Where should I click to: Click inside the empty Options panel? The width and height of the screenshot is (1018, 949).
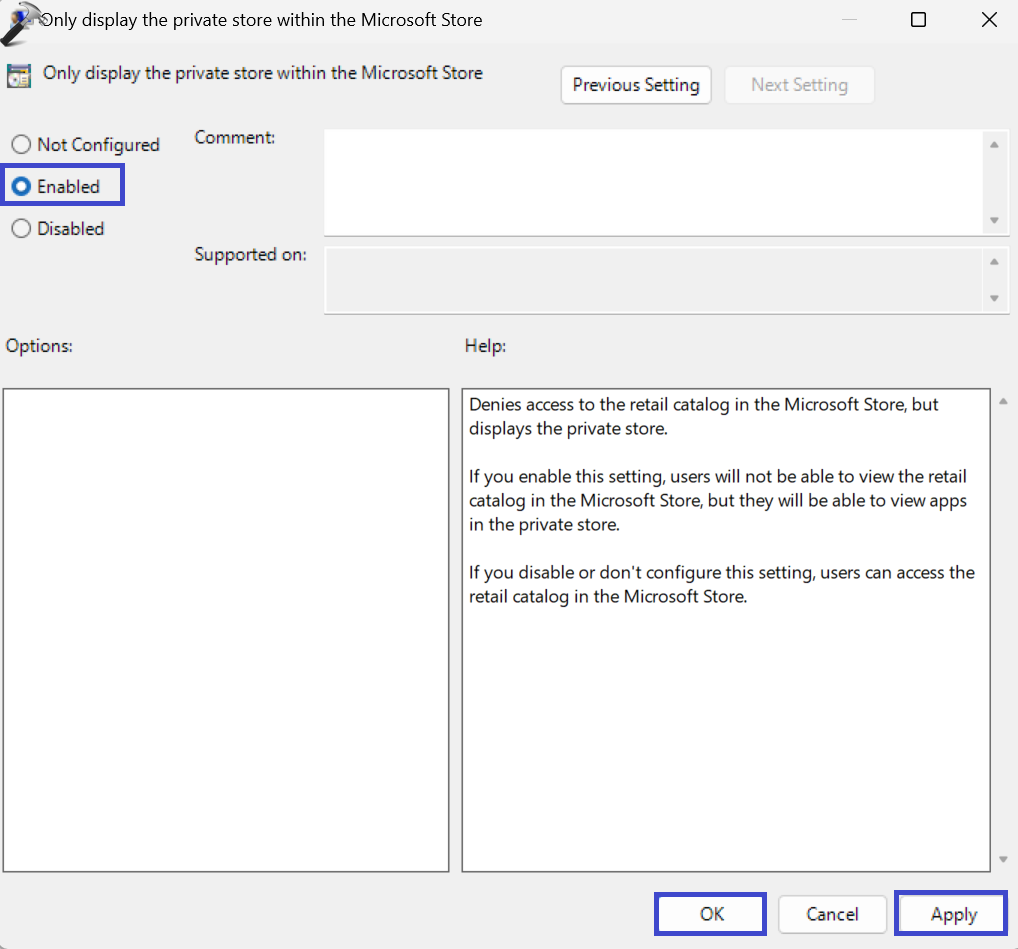coord(225,630)
